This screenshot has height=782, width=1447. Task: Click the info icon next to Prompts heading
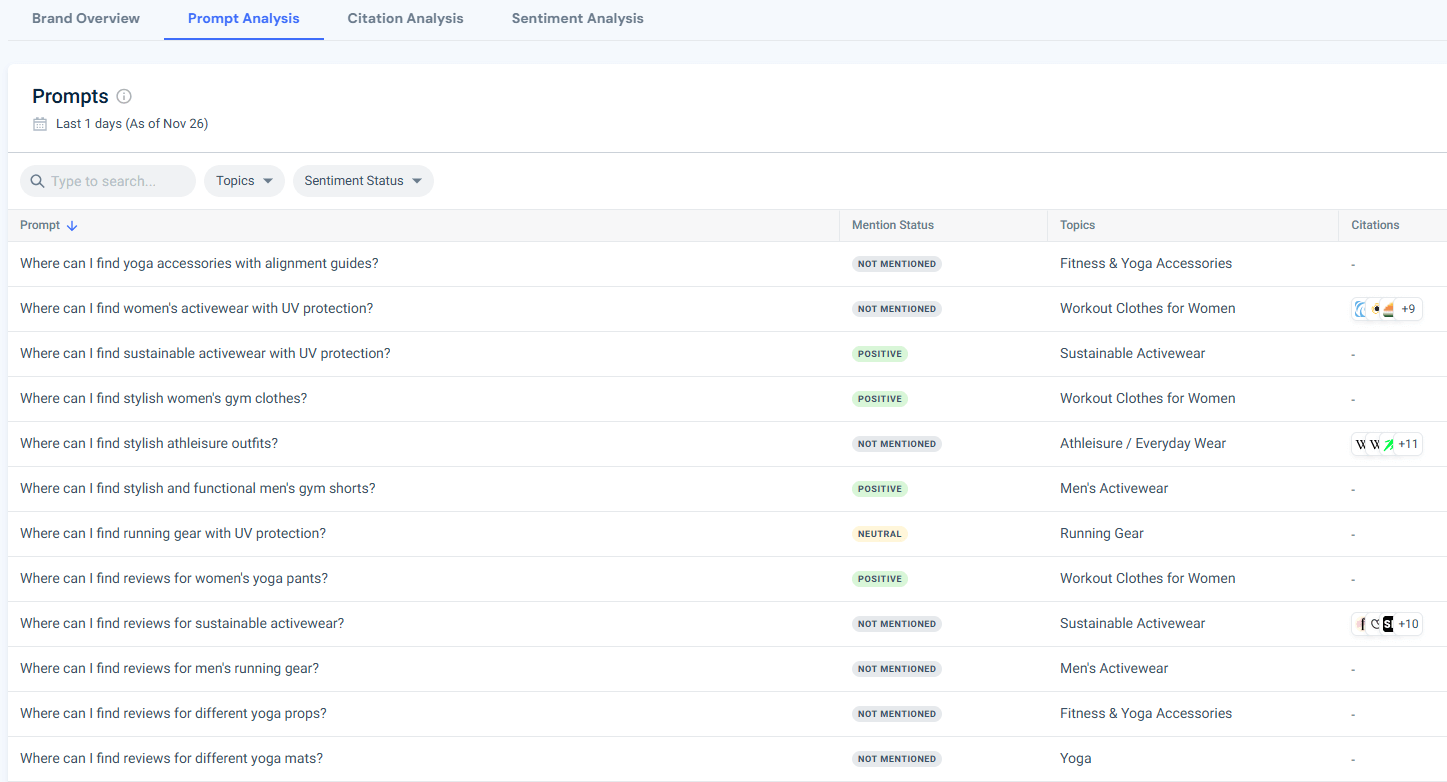click(x=124, y=97)
